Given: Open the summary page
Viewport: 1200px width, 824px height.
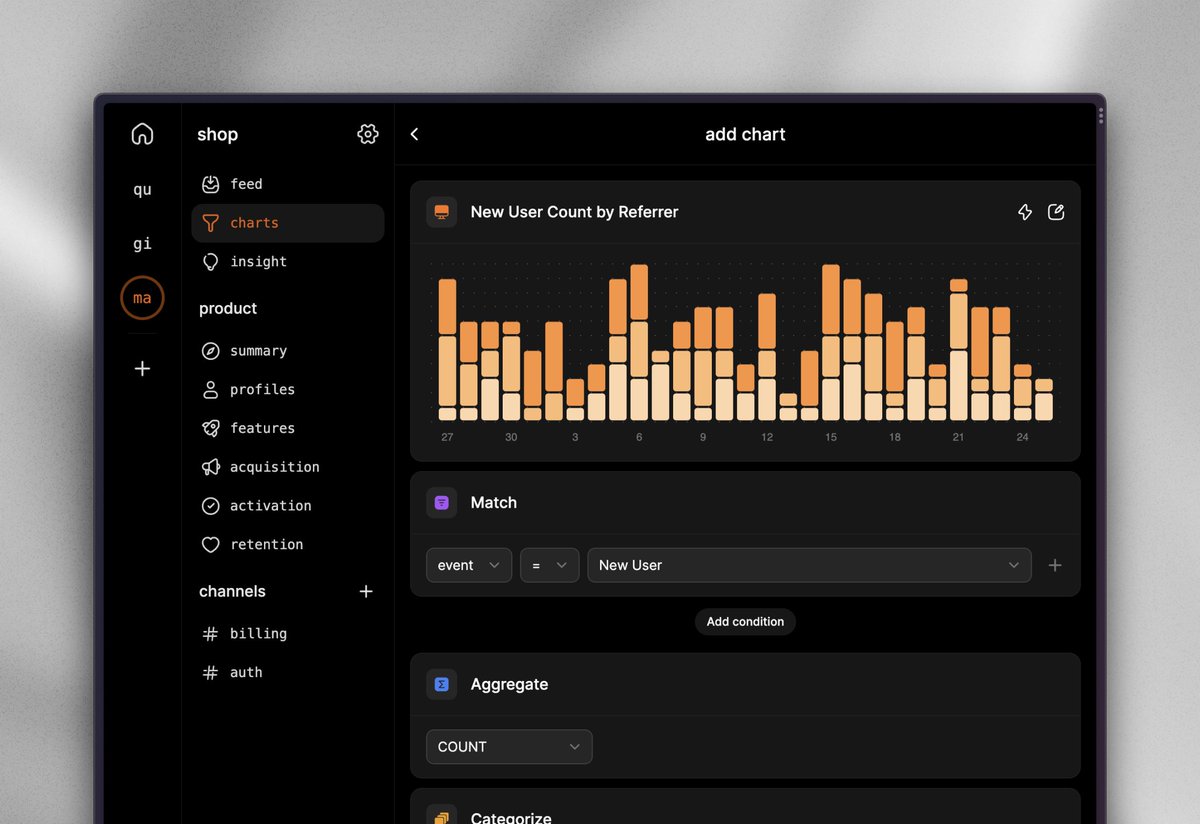Looking at the screenshot, I should (x=288, y=351).
